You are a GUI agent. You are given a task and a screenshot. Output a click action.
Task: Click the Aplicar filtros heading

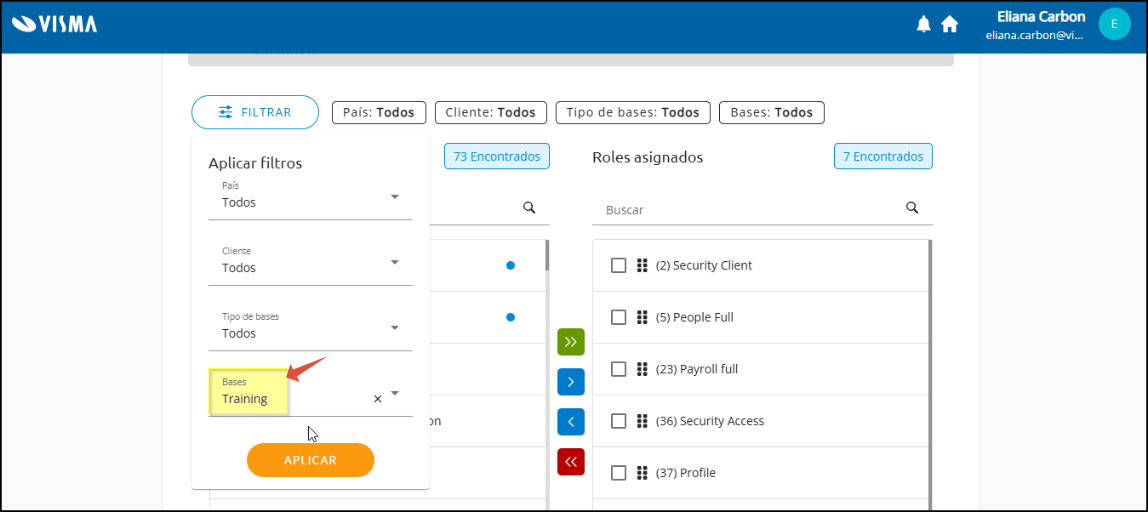[x=255, y=163]
